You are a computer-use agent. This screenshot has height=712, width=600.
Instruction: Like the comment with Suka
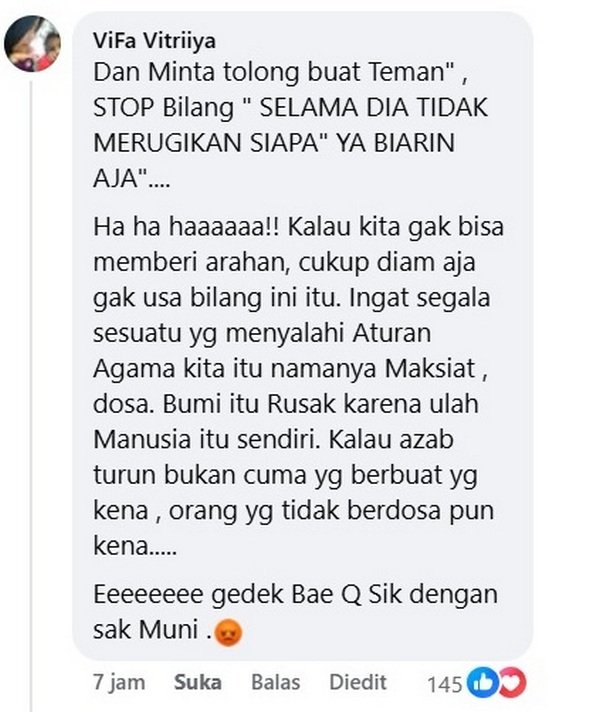(198, 682)
